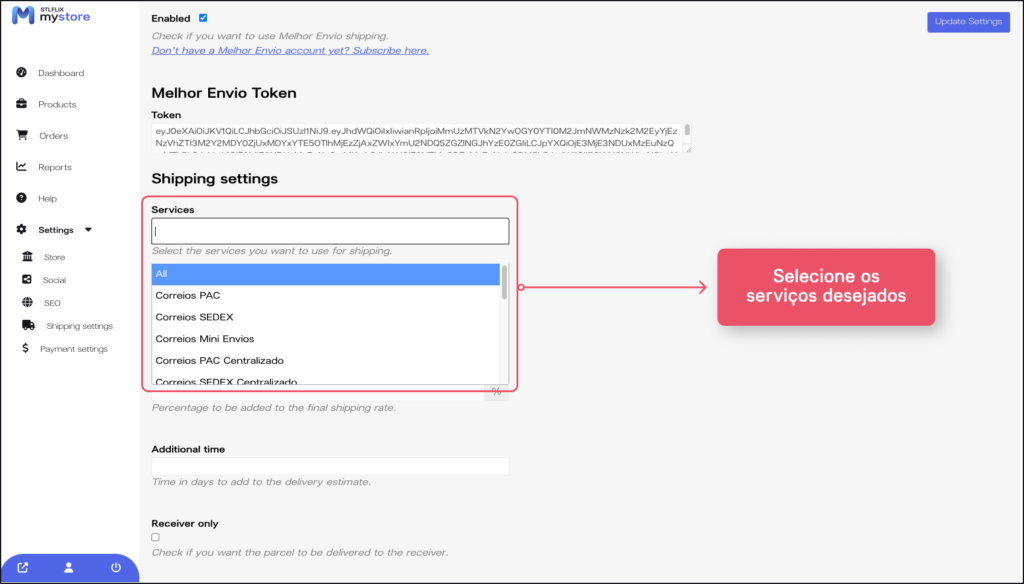Go to Shipping settings menu item
Screen dimensions: 1024x584
[x=79, y=326]
